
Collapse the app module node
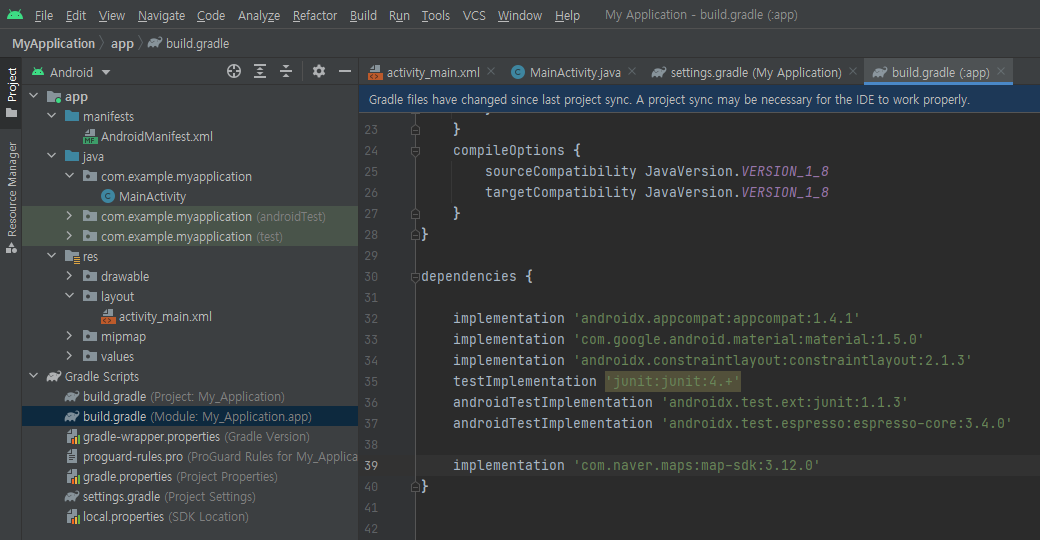[x=34, y=96]
